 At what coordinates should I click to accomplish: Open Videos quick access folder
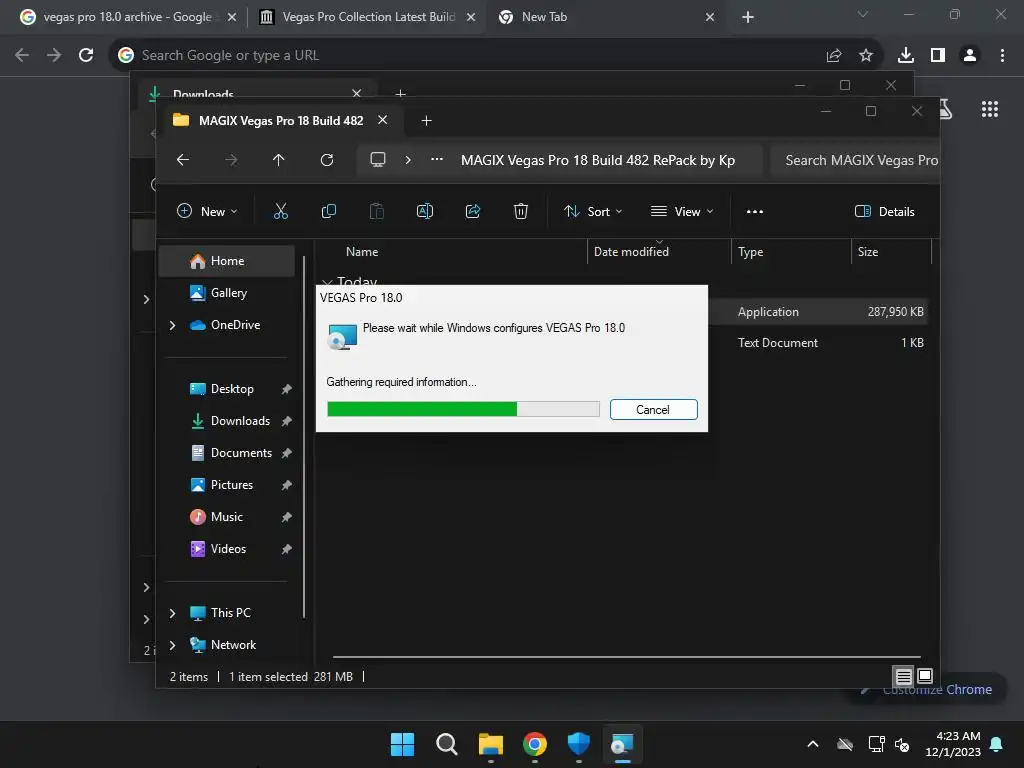tap(227, 549)
